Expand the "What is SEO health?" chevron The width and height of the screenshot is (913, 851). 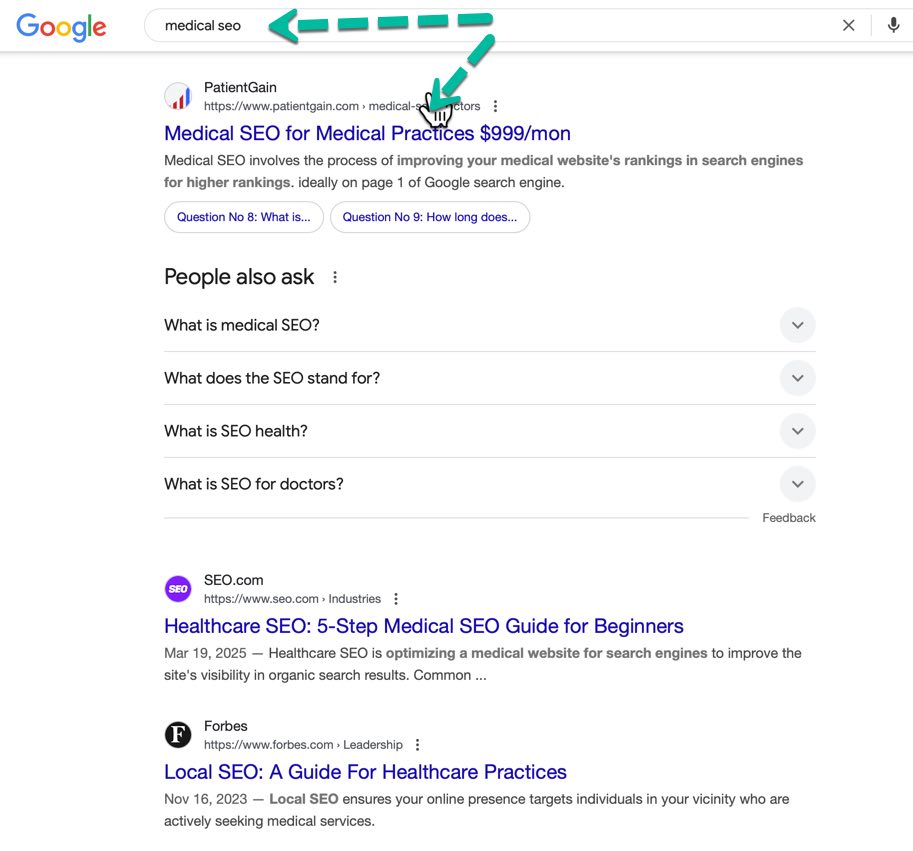tap(797, 431)
